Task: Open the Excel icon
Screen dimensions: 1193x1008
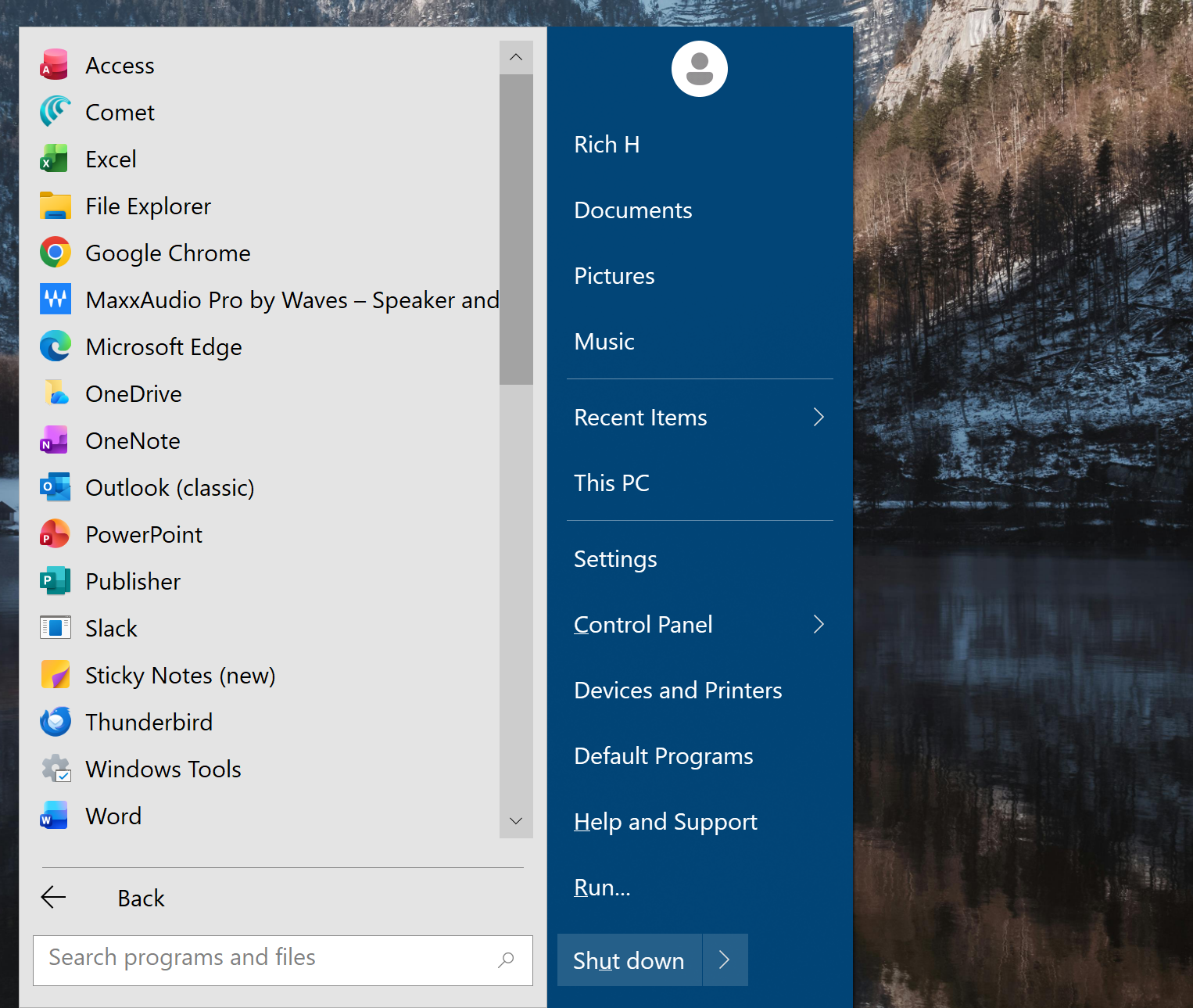Action: click(x=55, y=159)
